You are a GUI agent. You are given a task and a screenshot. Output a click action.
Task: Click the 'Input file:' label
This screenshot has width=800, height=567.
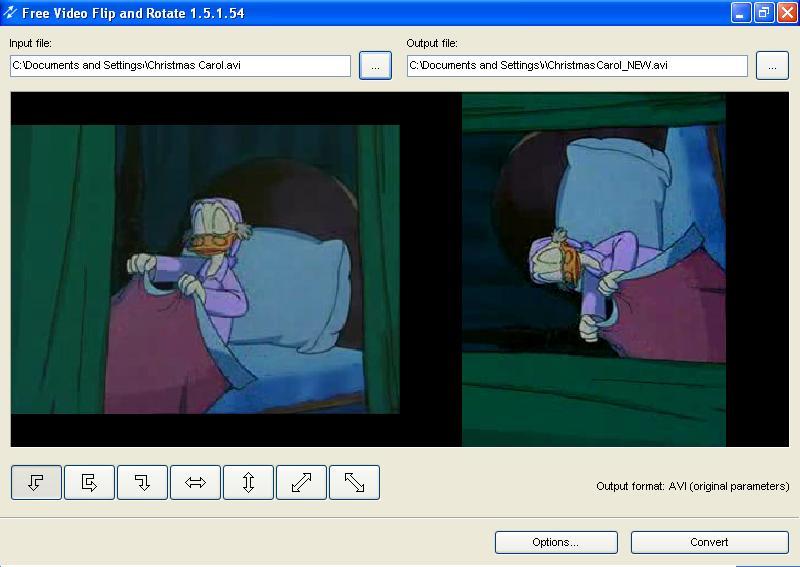coord(31,43)
